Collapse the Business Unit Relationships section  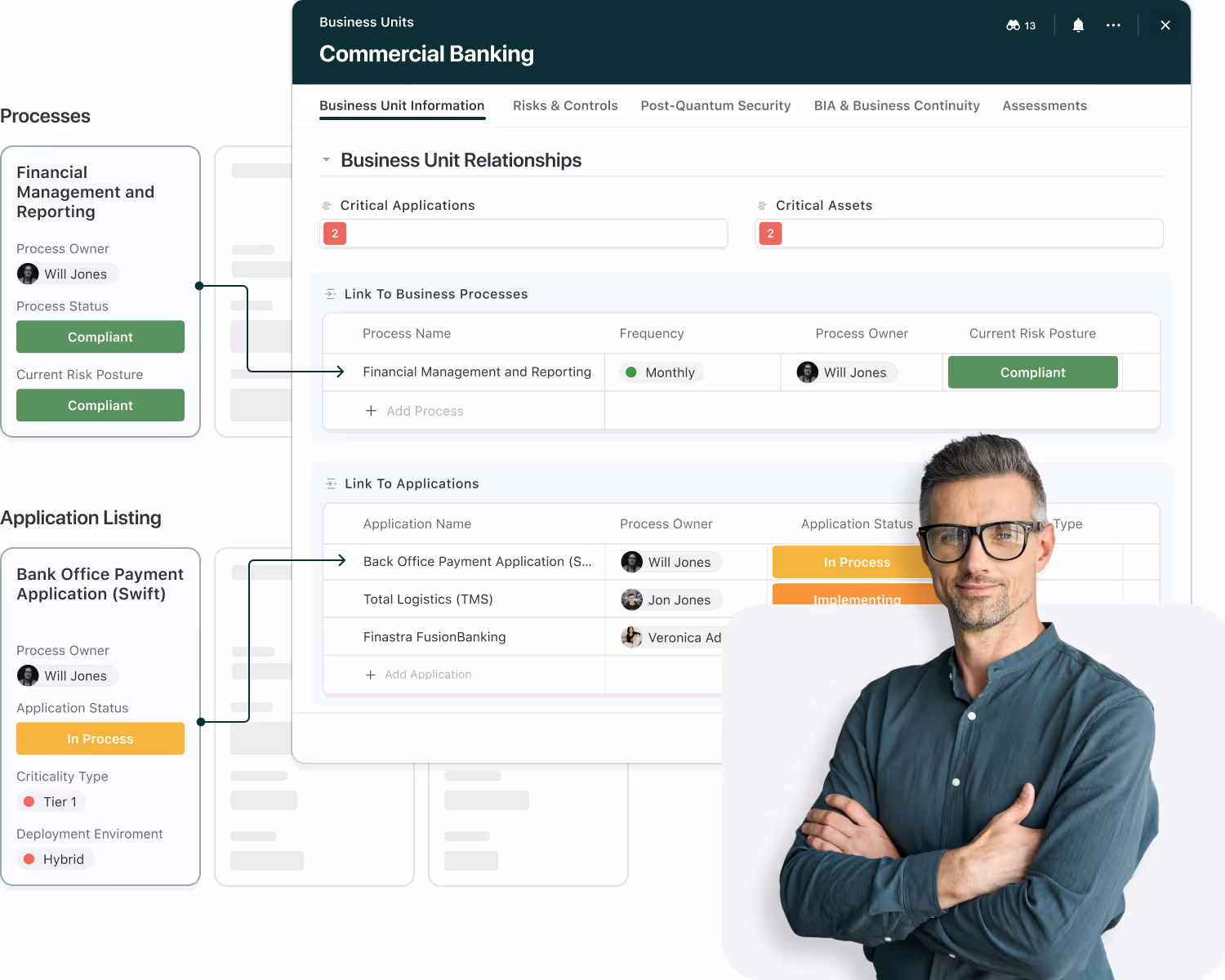[x=326, y=160]
